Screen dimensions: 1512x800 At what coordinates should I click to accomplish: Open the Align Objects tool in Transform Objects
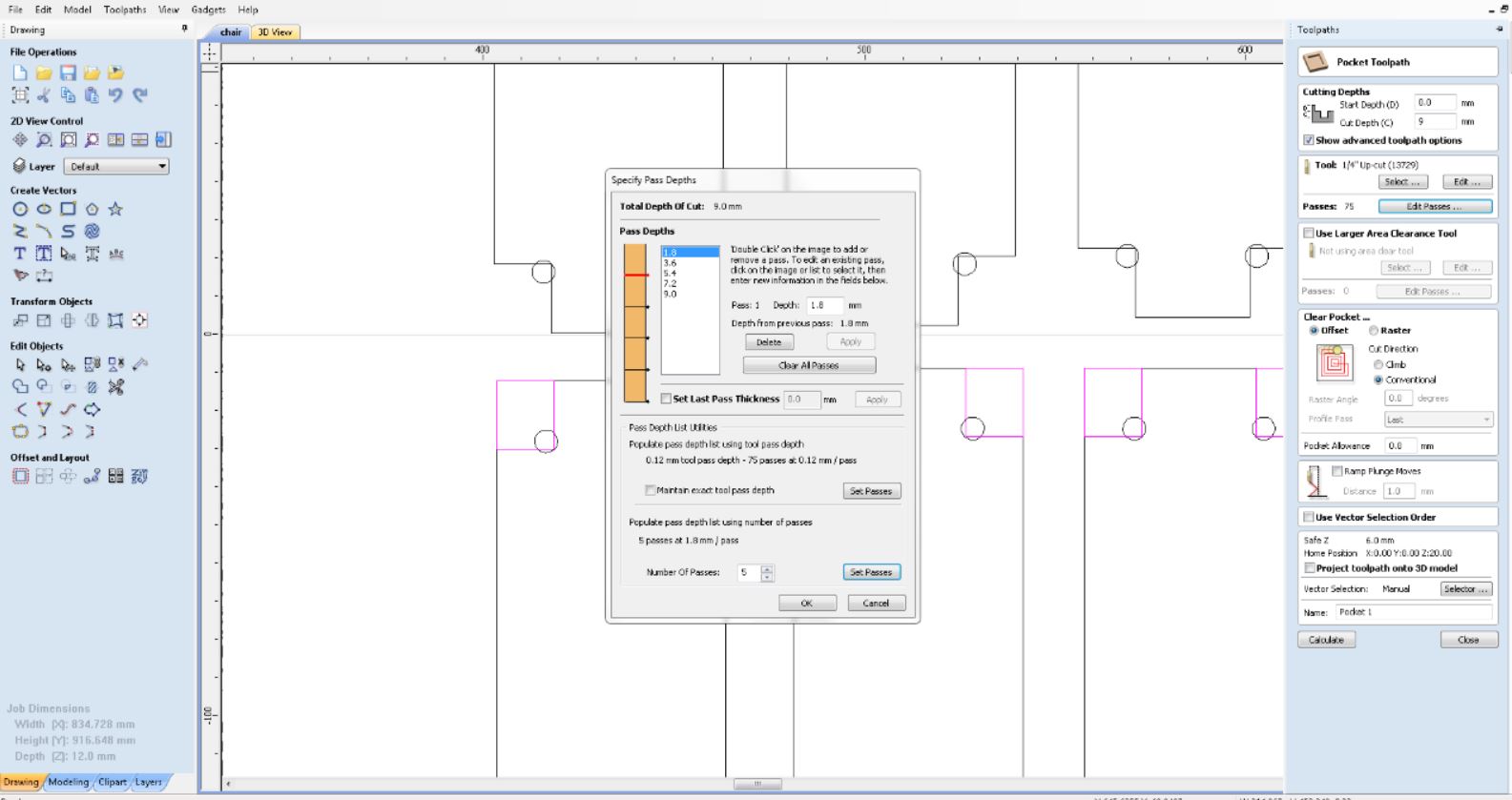[x=140, y=320]
